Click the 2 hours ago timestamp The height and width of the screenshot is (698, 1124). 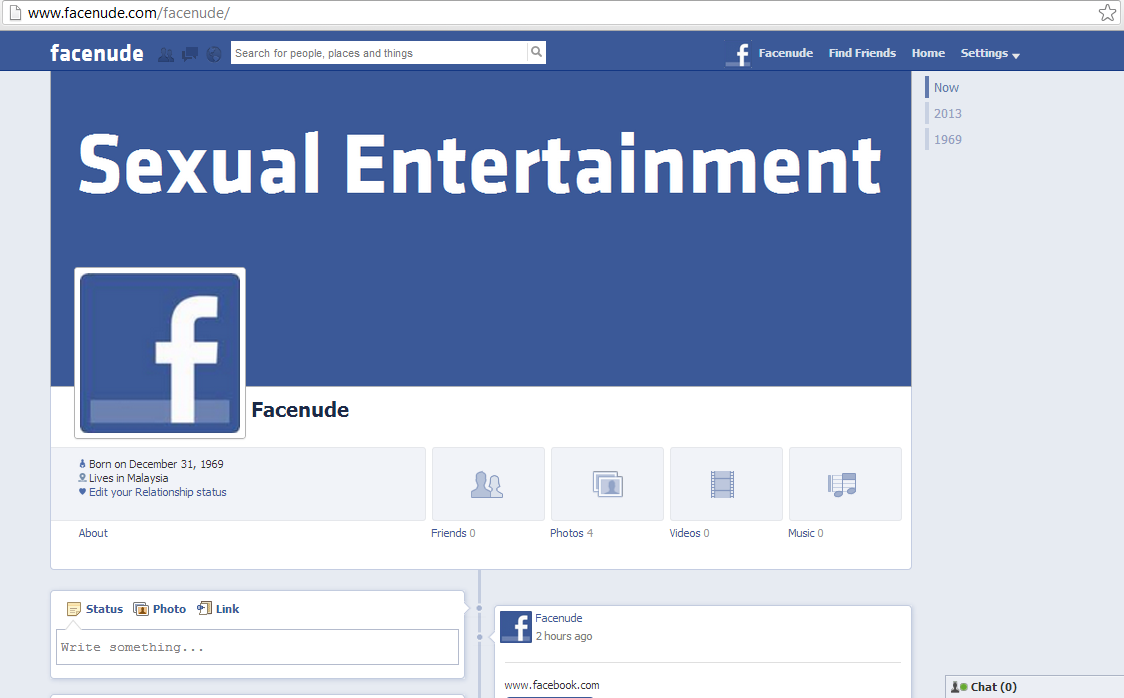pos(564,636)
